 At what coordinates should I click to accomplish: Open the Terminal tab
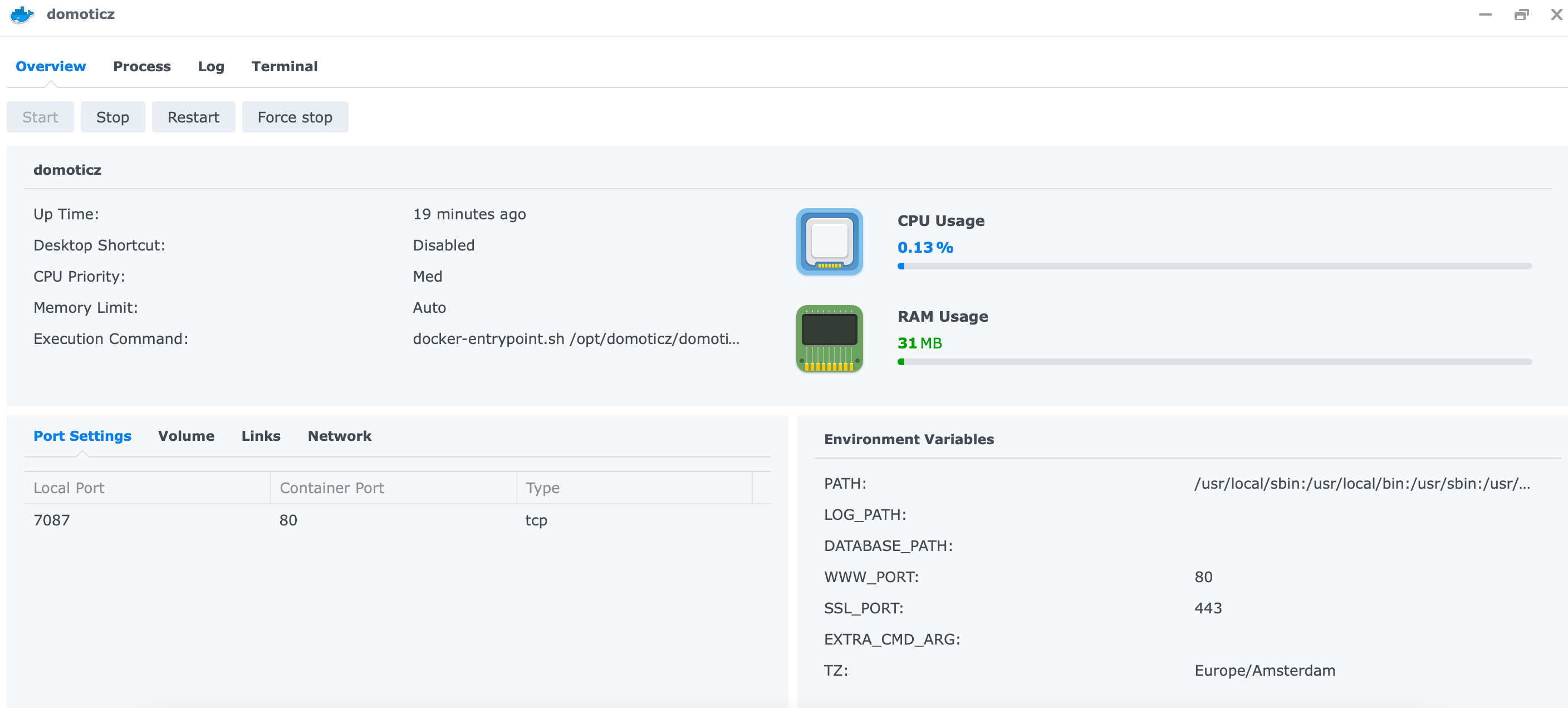(x=285, y=66)
